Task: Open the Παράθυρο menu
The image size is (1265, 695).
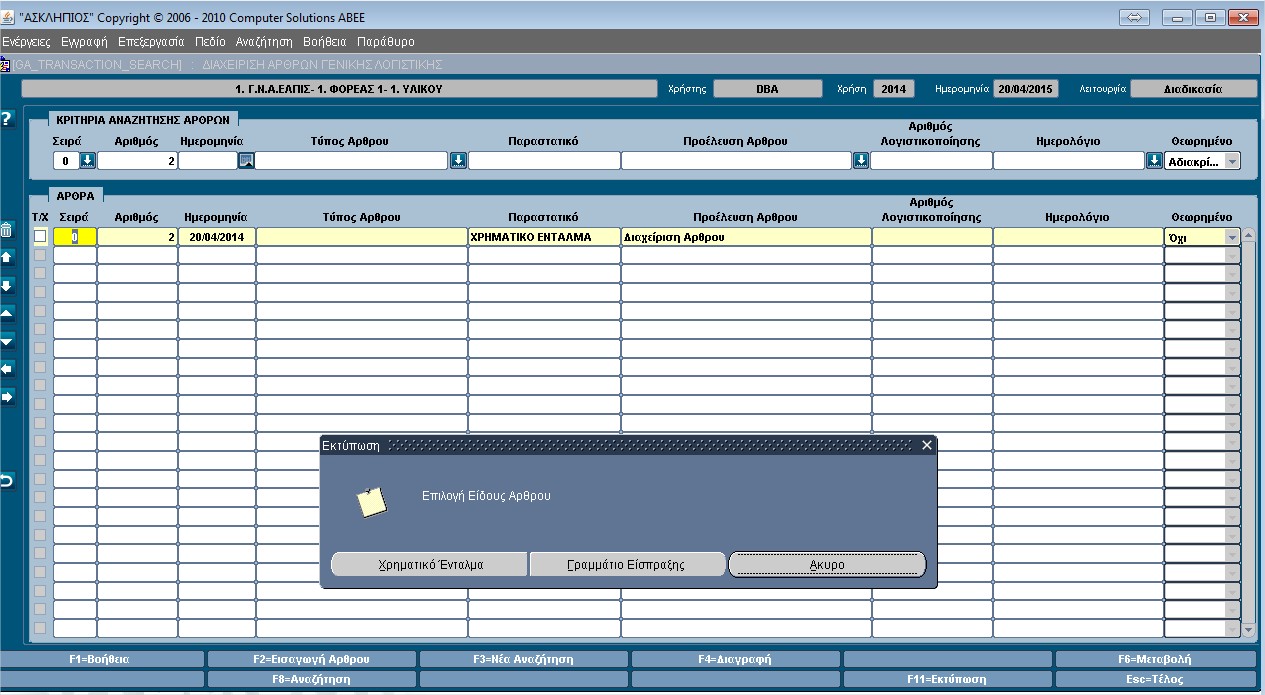Action: point(385,42)
